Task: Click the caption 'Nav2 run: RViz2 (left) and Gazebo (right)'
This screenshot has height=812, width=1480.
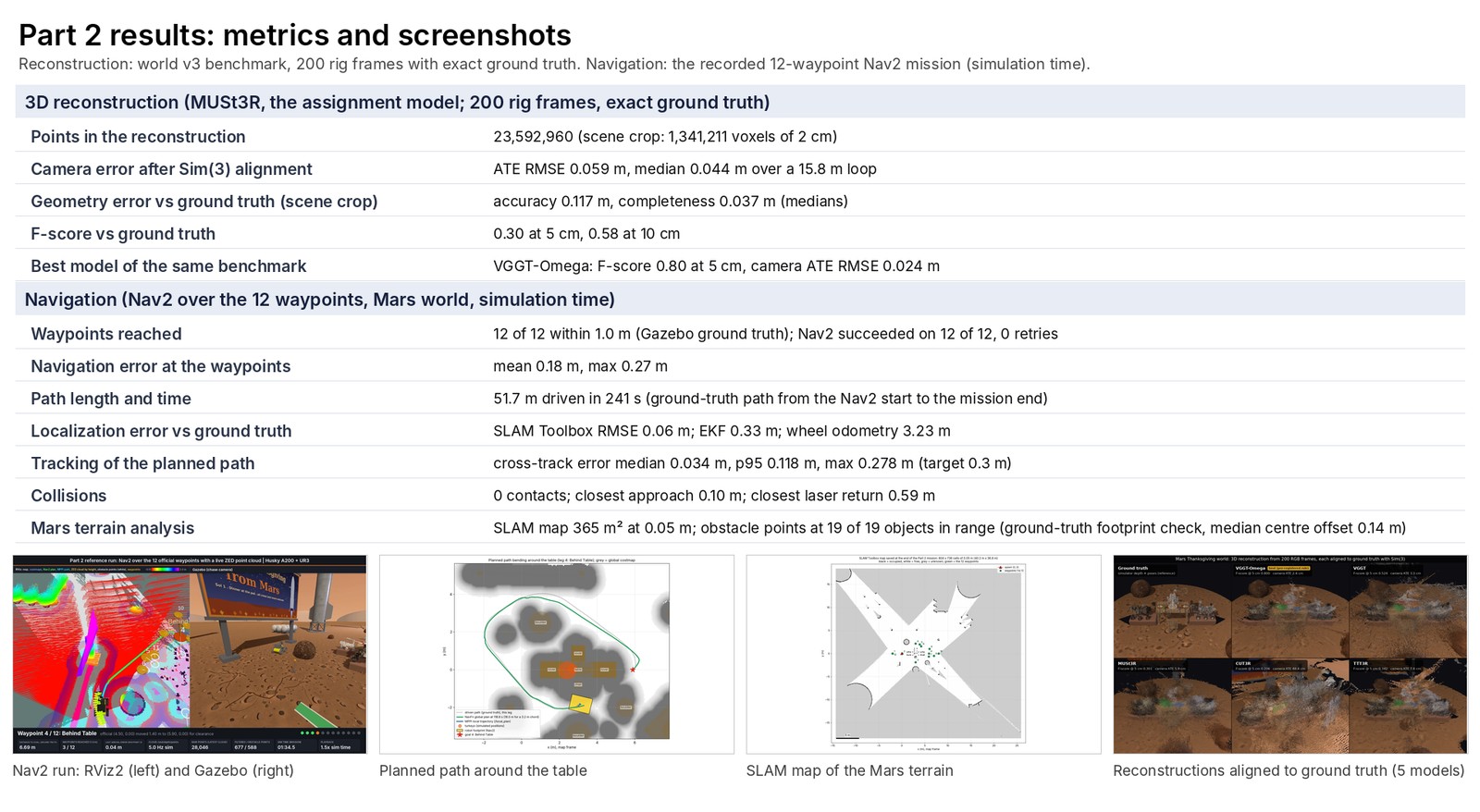Action: pos(154,770)
